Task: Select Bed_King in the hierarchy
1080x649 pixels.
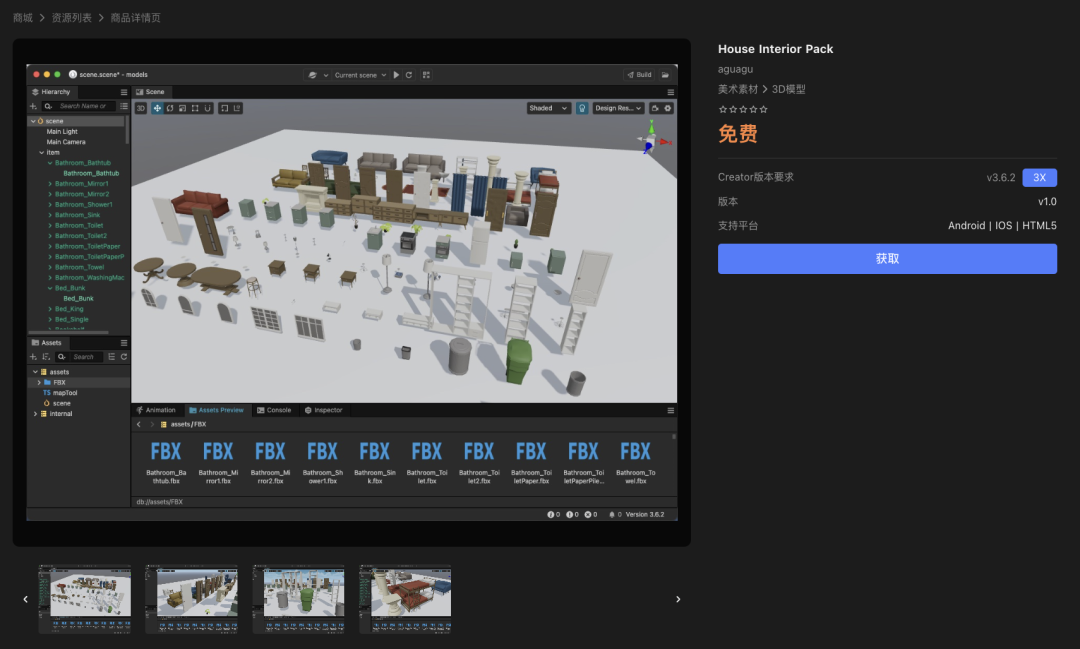Action: click(x=69, y=309)
